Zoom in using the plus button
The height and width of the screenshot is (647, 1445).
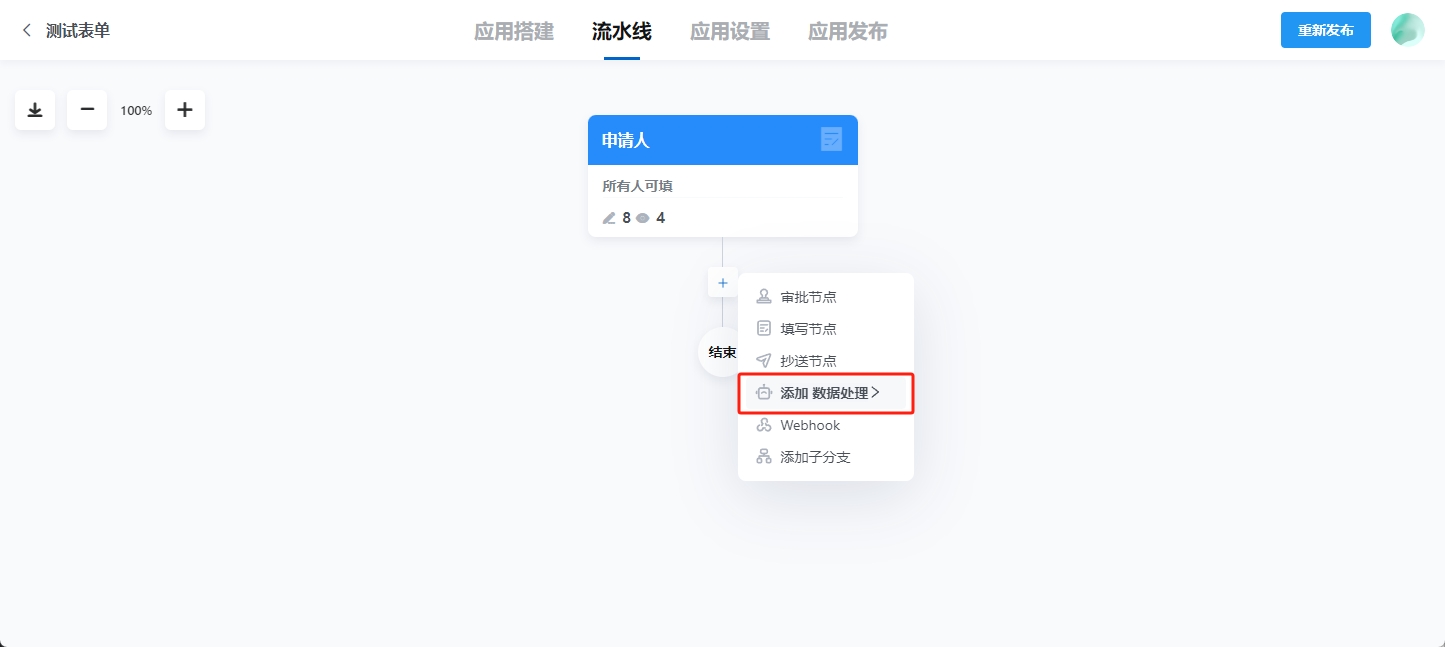tap(184, 110)
